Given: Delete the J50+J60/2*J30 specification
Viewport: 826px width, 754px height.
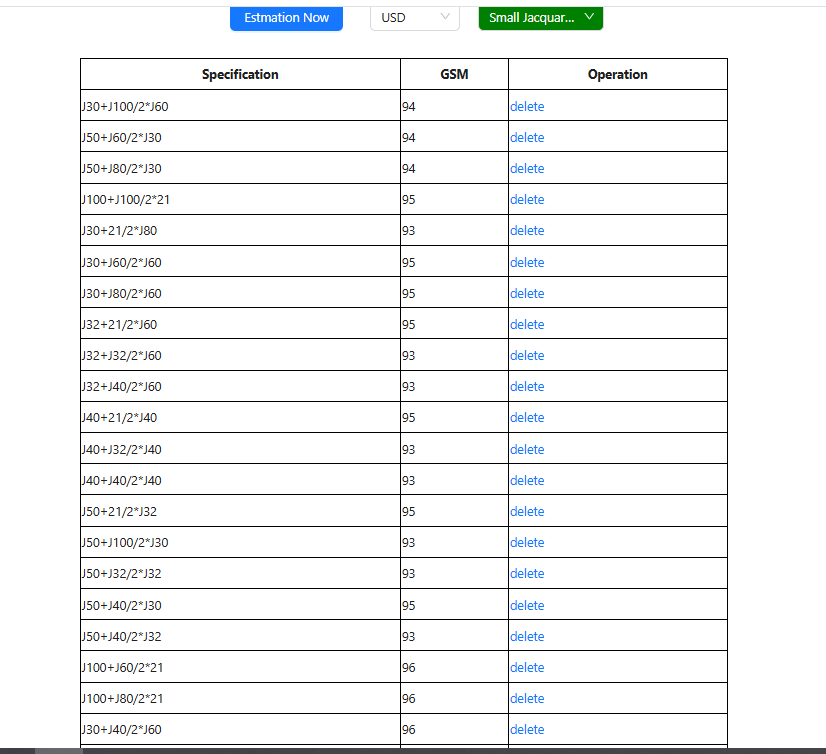Looking at the screenshot, I should [527, 137].
